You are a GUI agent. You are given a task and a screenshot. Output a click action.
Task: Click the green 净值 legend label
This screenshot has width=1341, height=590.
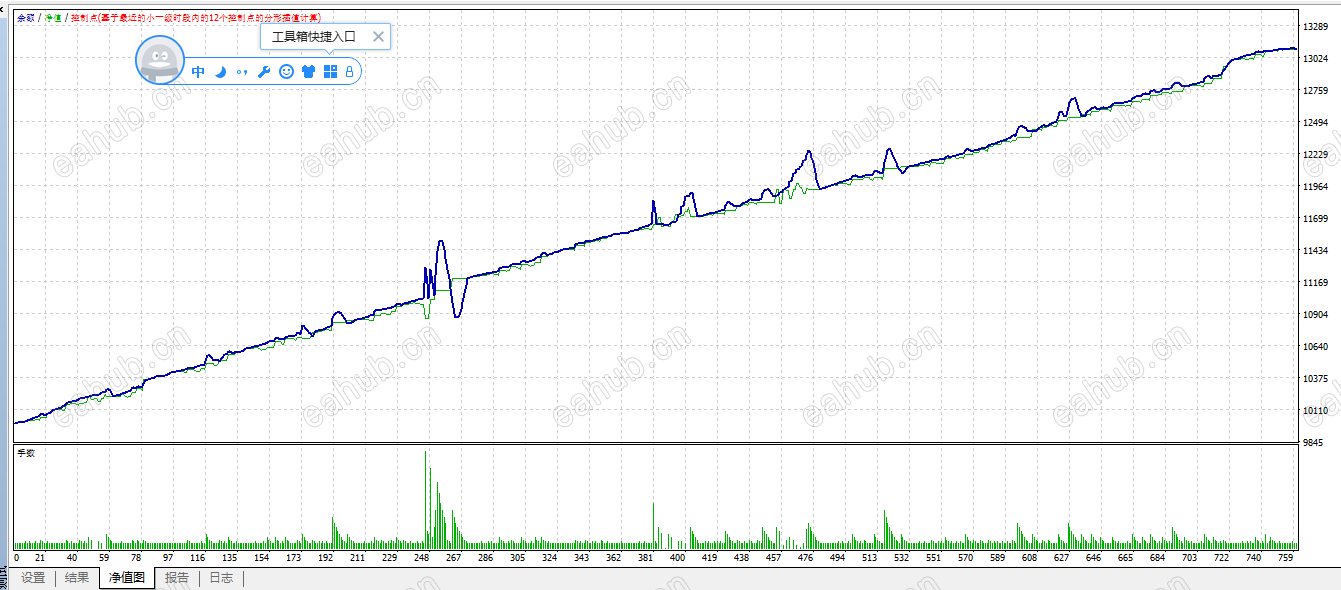(x=53, y=18)
